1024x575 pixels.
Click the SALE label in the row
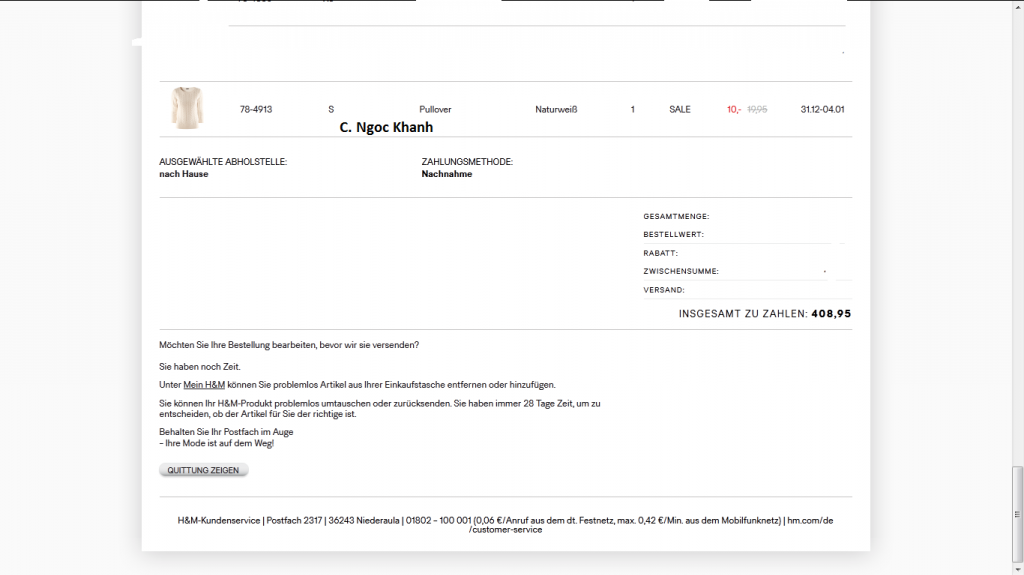click(x=680, y=109)
